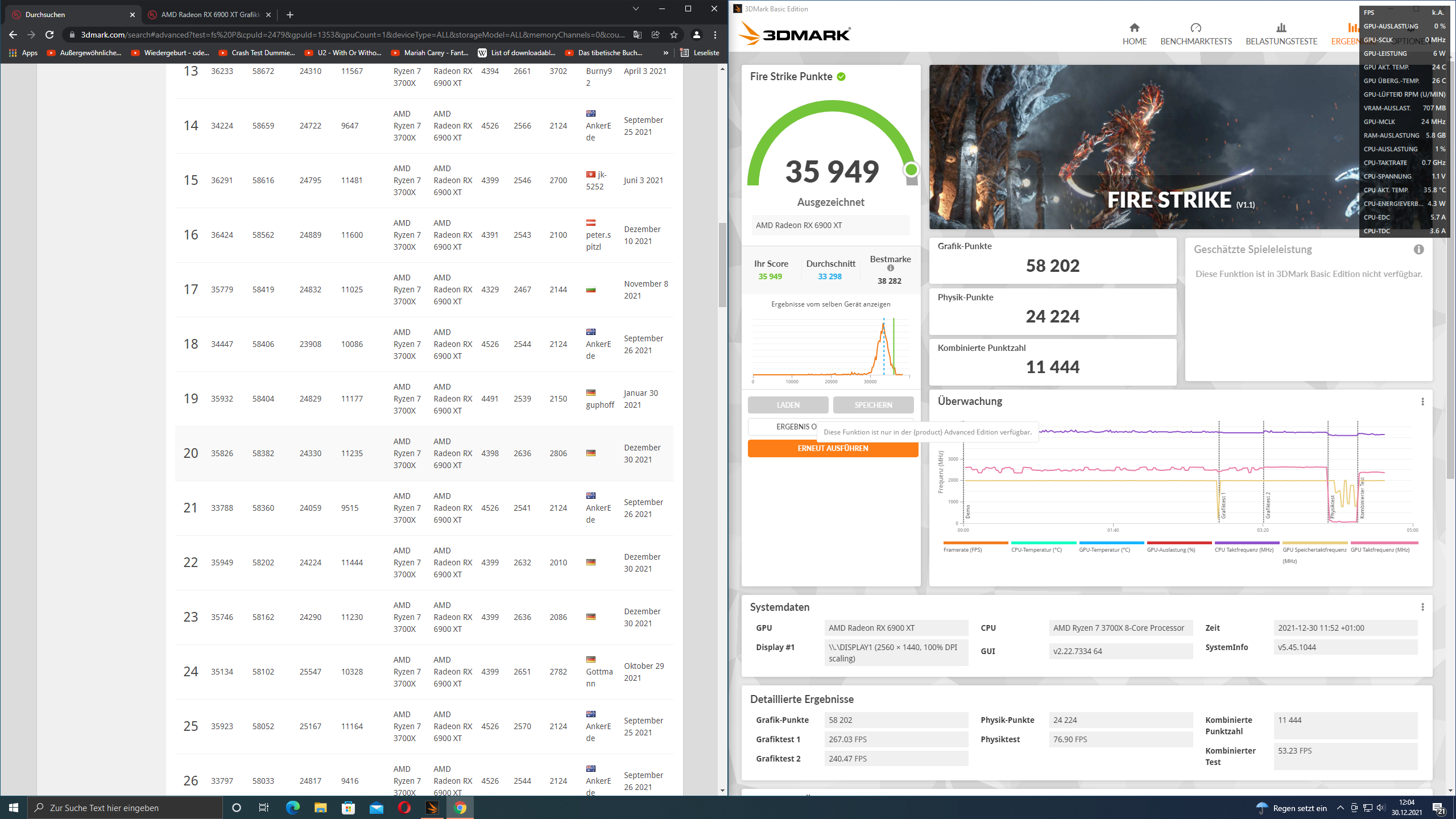The height and width of the screenshot is (819, 1456).
Task: Open the Apps bookmark item
Action: pyautogui.click(x=23, y=53)
